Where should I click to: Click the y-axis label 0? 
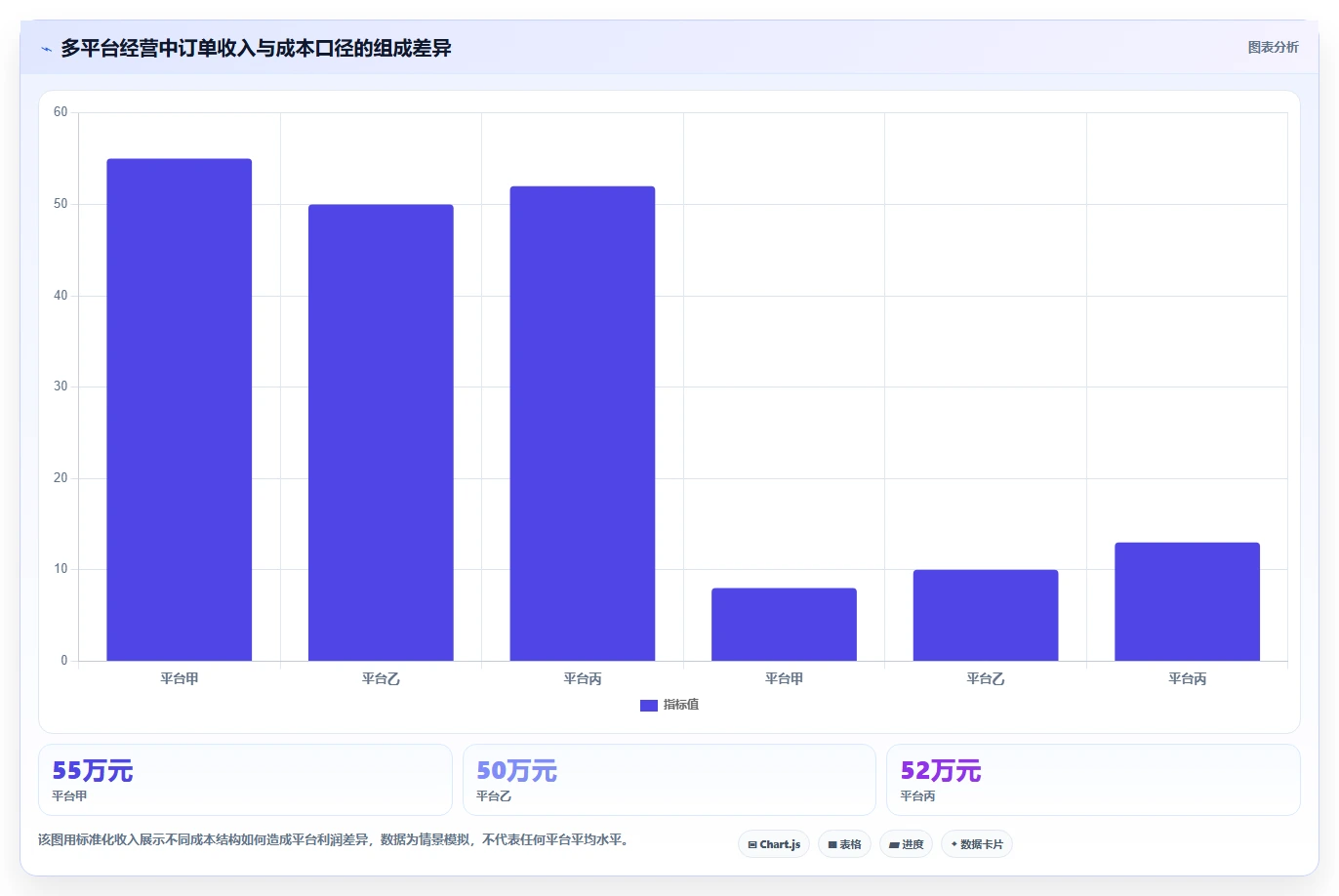(x=64, y=661)
